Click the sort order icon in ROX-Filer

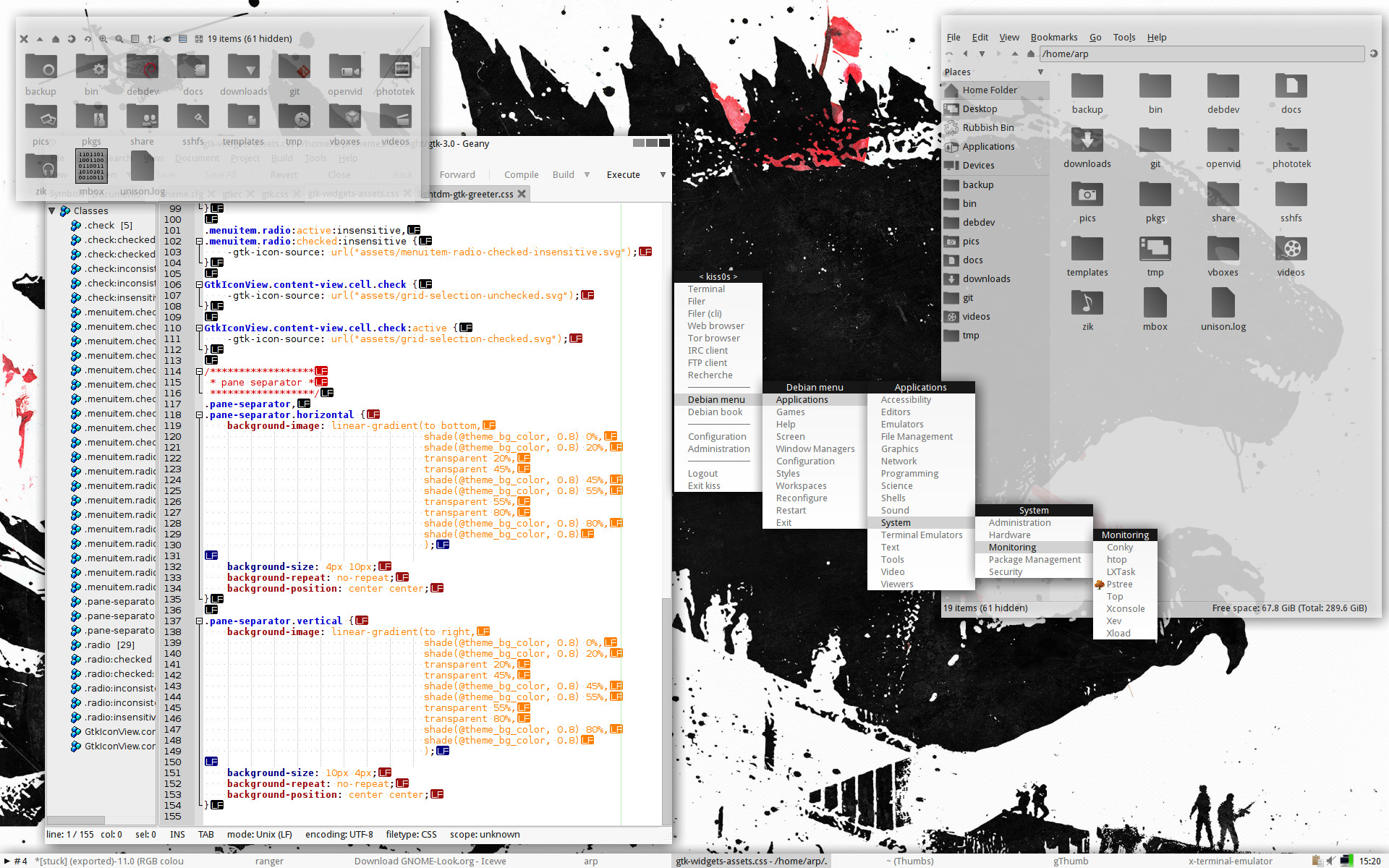151,39
